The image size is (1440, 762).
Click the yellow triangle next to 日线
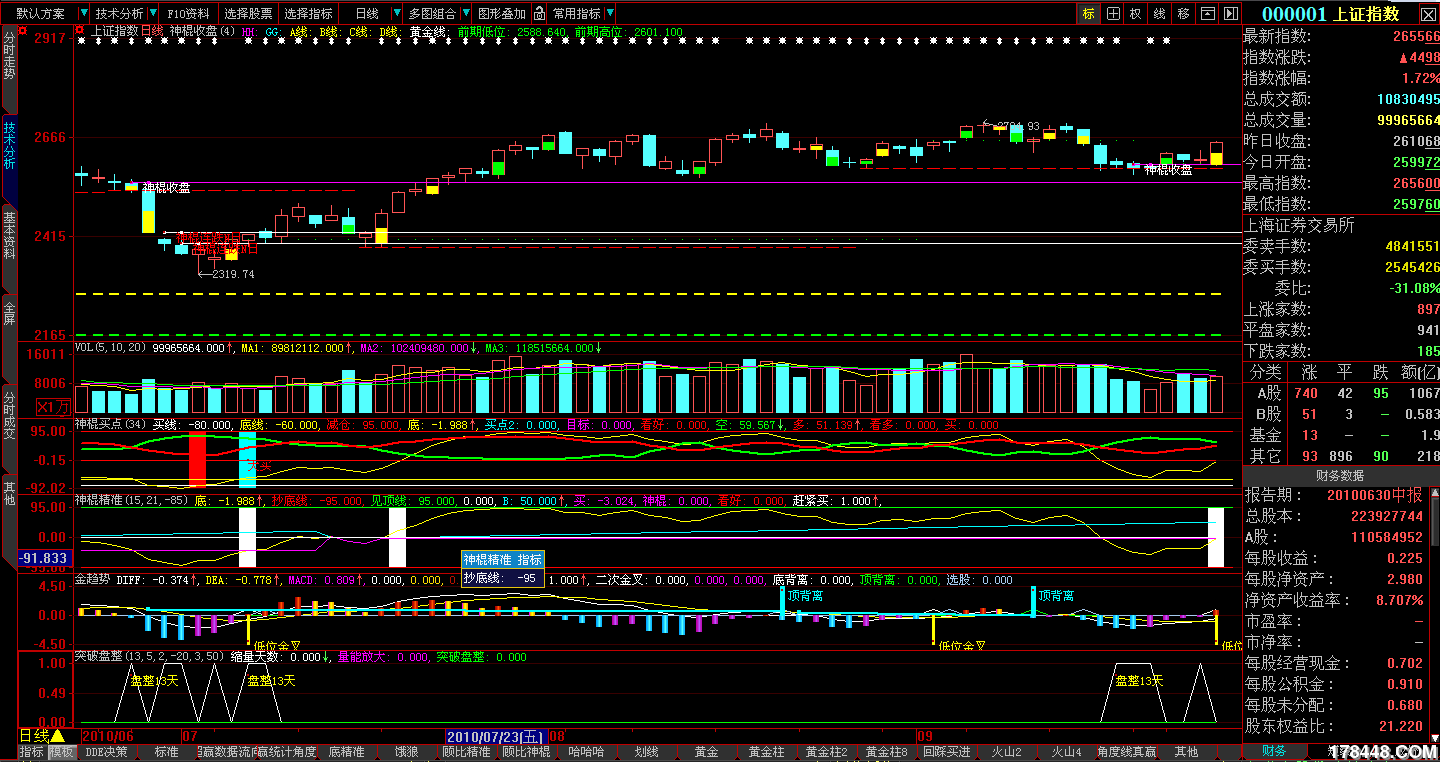(x=57, y=736)
